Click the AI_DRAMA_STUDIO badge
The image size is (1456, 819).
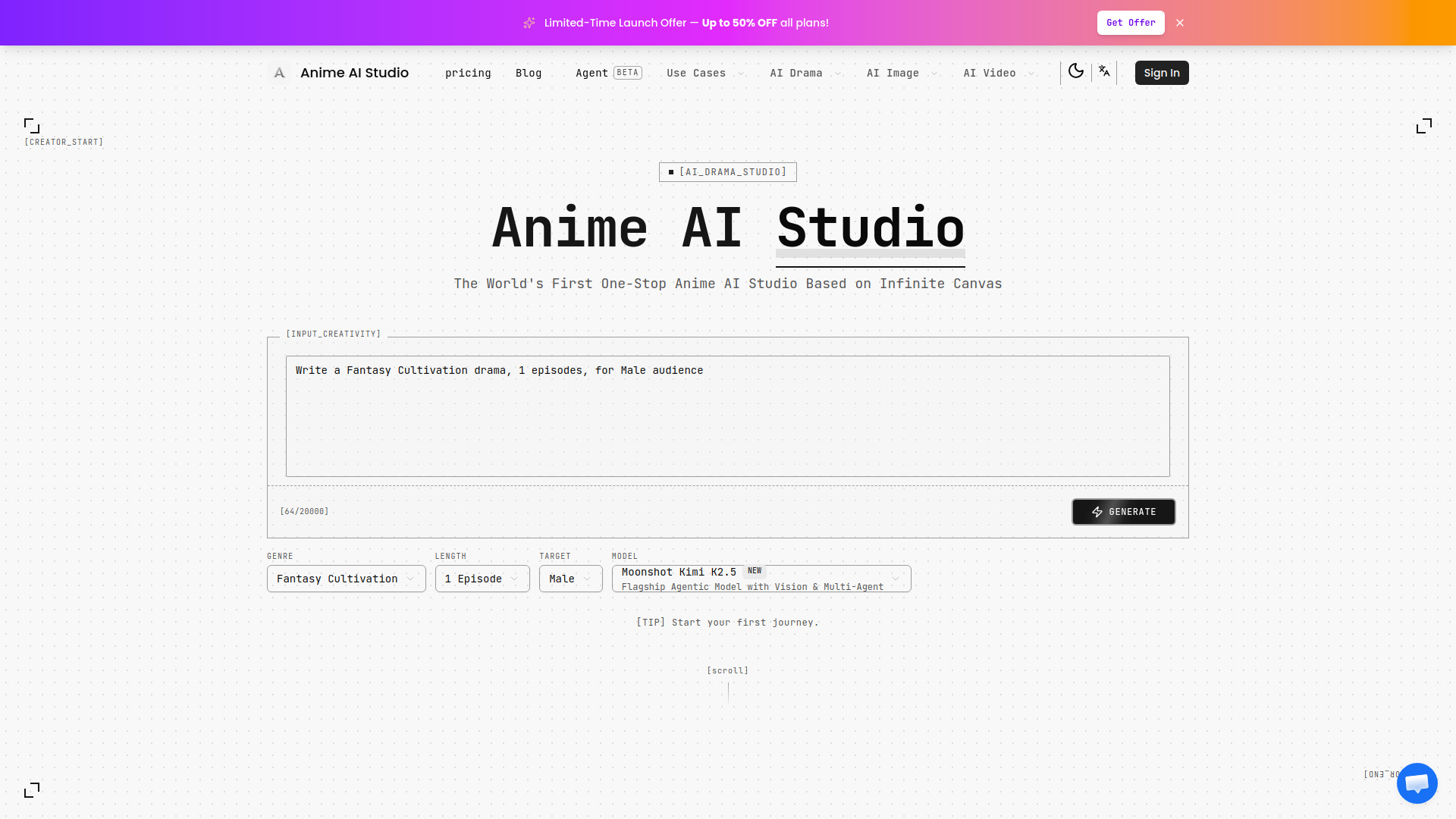pos(727,171)
